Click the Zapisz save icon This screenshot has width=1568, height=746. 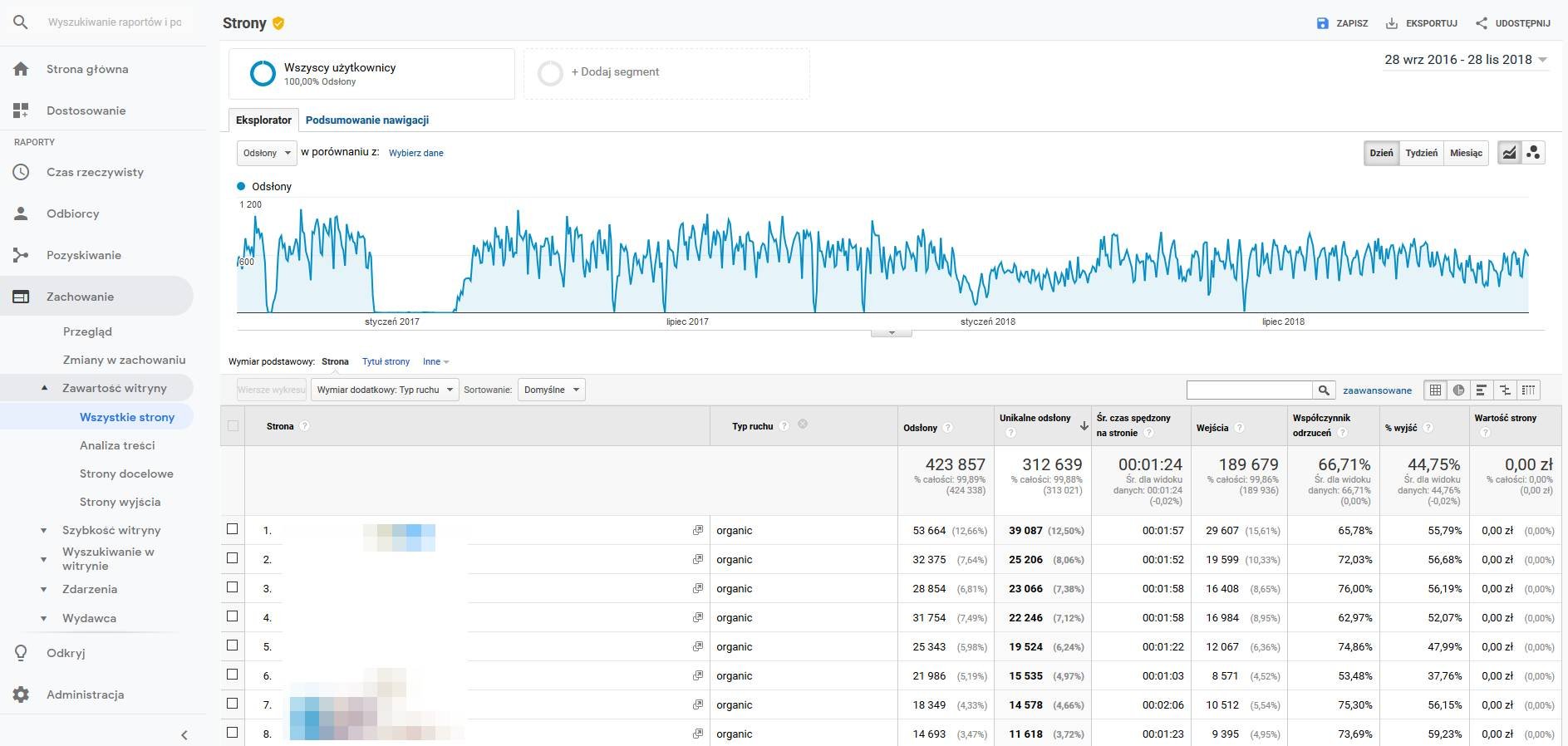1322,23
